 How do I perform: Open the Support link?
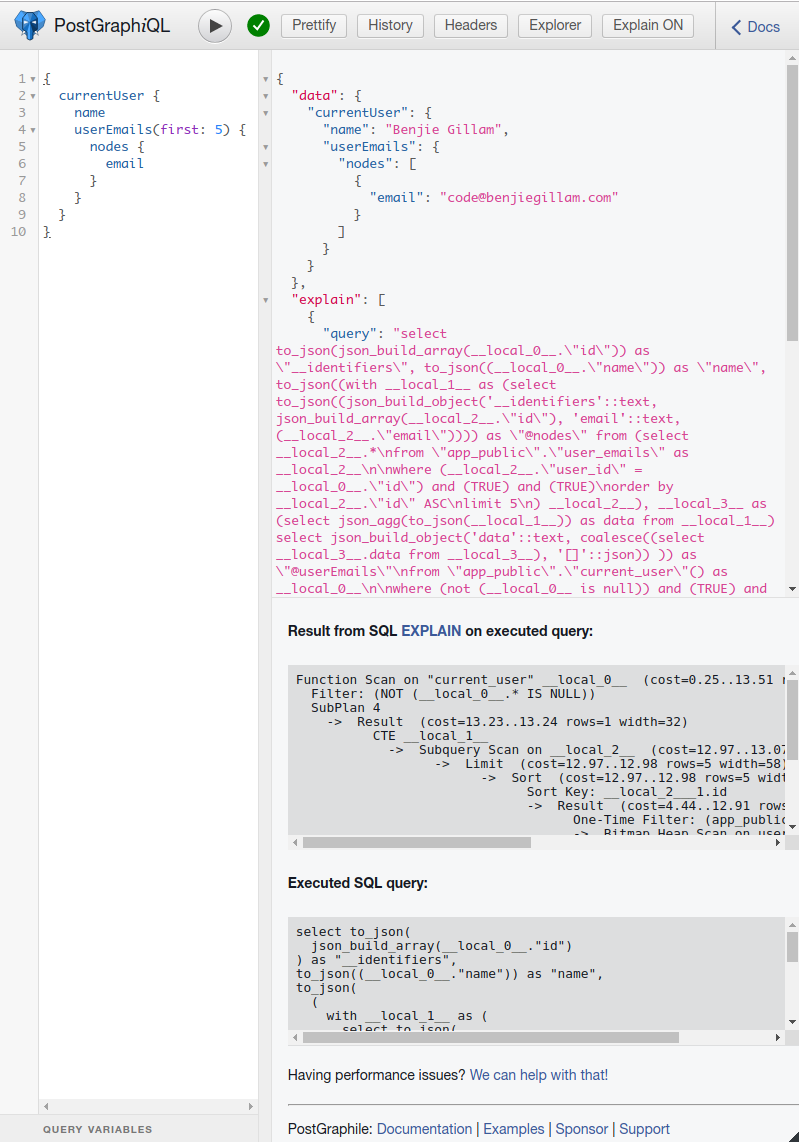(x=644, y=1129)
